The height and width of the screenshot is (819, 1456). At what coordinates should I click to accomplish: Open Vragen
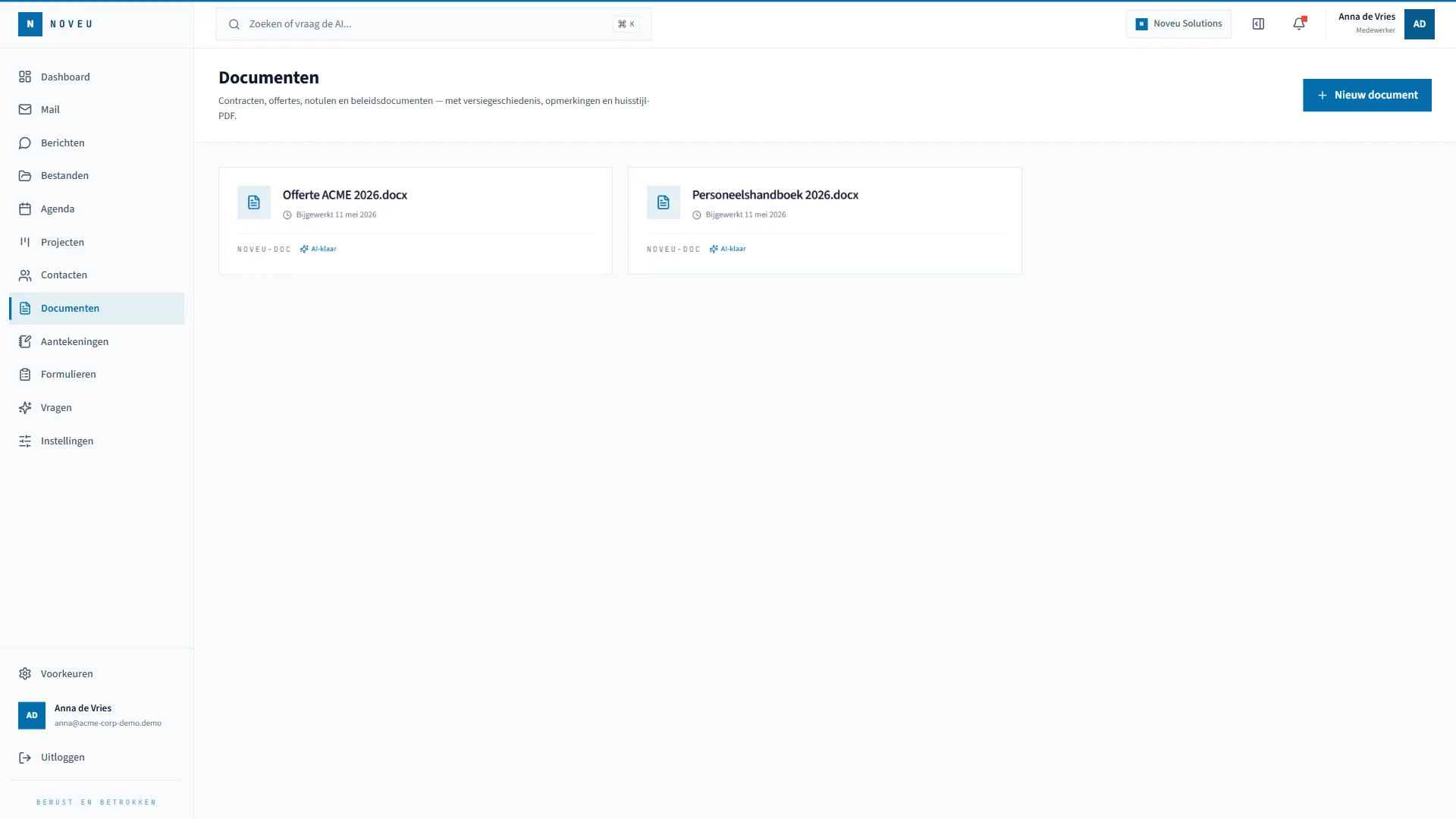[x=96, y=407]
